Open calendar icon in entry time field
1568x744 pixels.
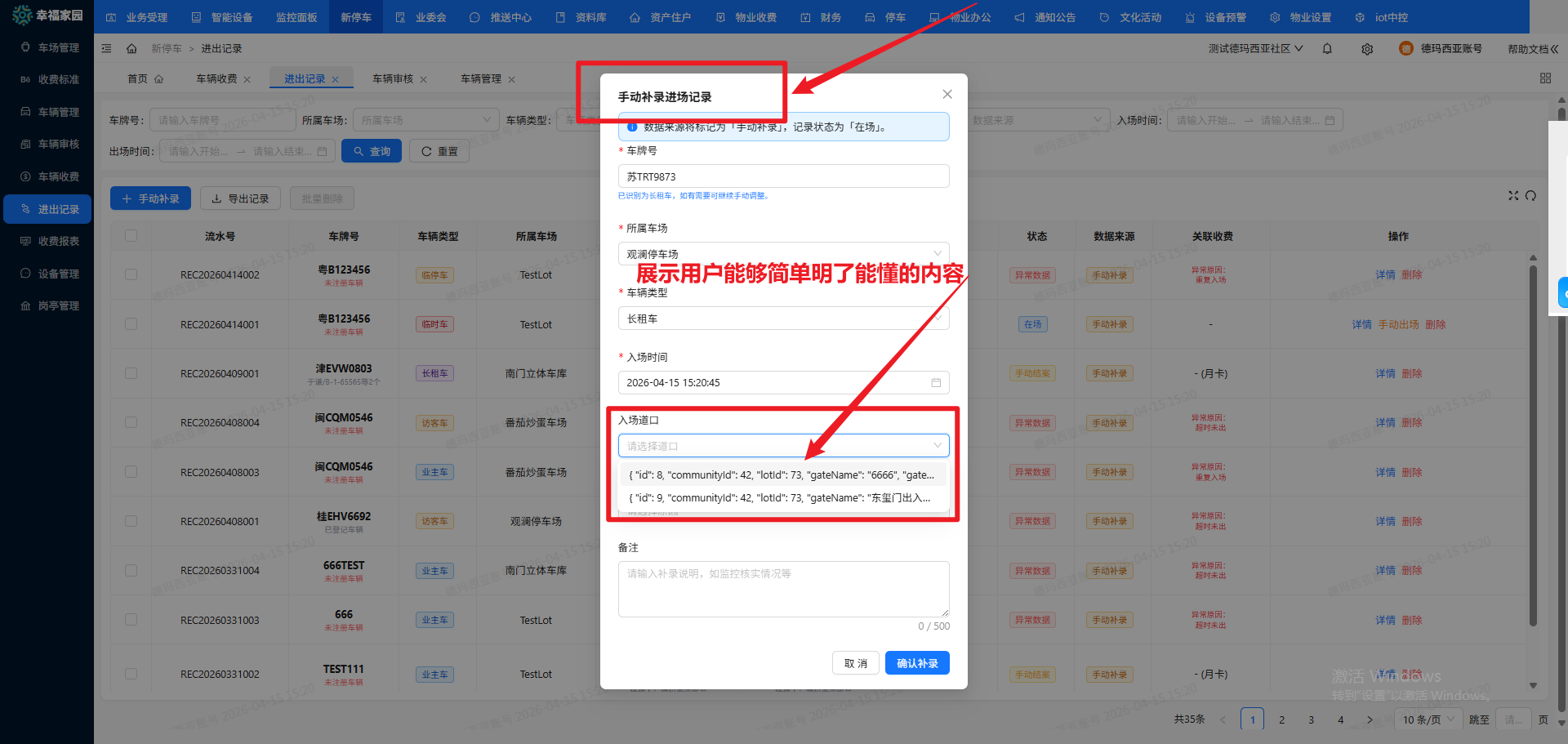(x=936, y=383)
